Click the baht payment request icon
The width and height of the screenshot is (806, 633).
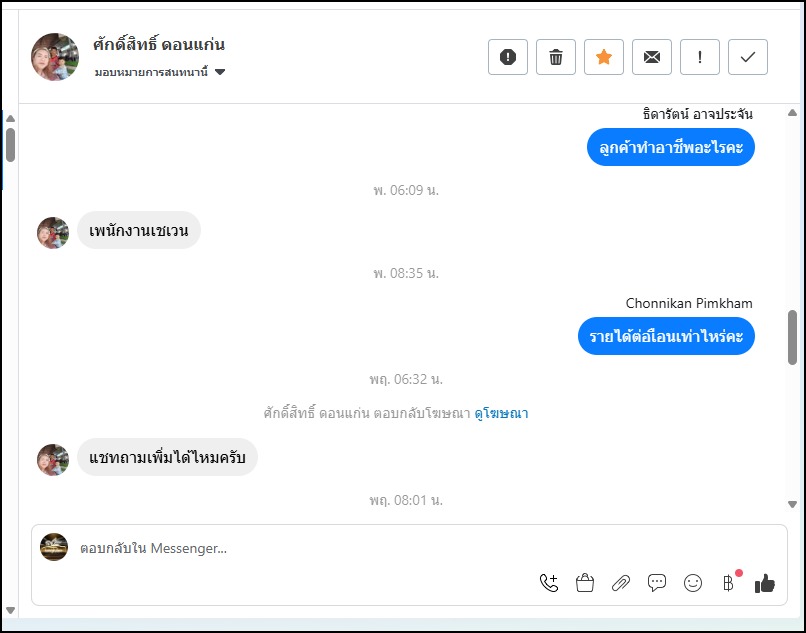tap(728, 582)
